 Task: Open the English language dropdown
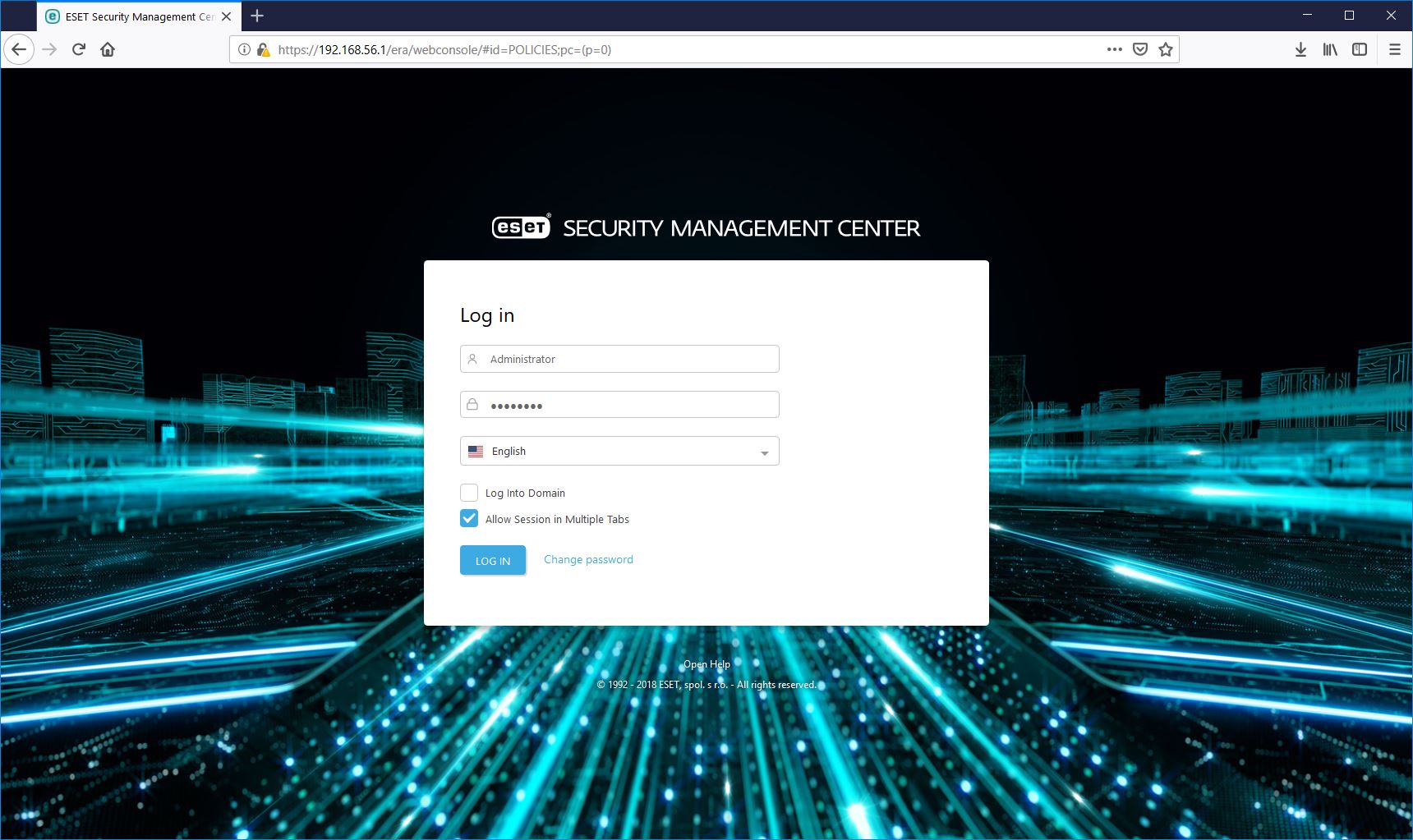point(619,450)
